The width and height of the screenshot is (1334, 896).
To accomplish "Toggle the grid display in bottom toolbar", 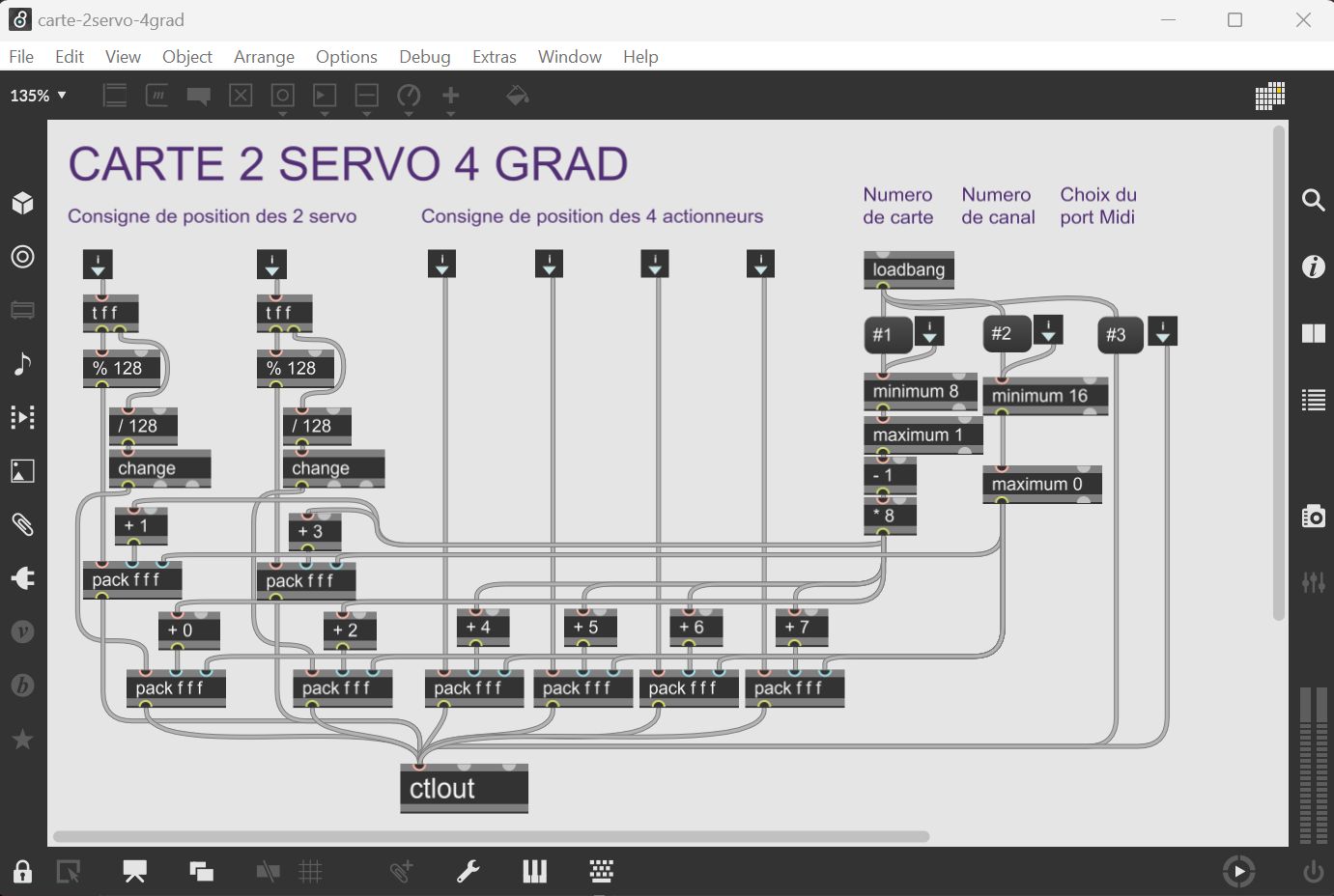I will click(310, 872).
